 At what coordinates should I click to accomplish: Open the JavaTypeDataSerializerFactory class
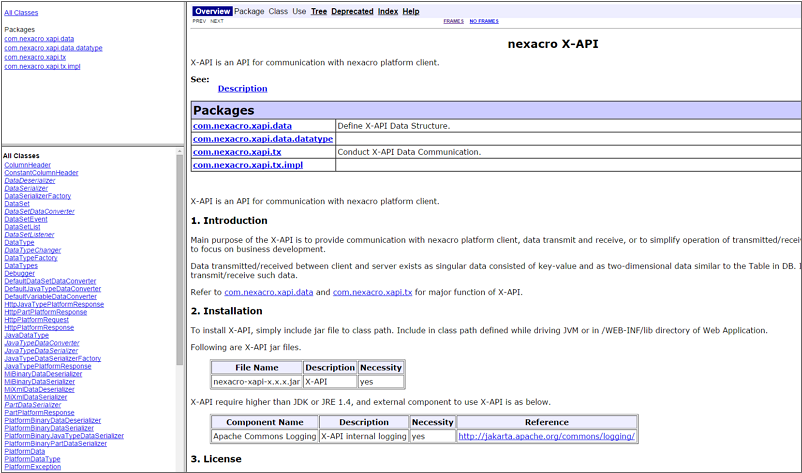click(53, 358)
